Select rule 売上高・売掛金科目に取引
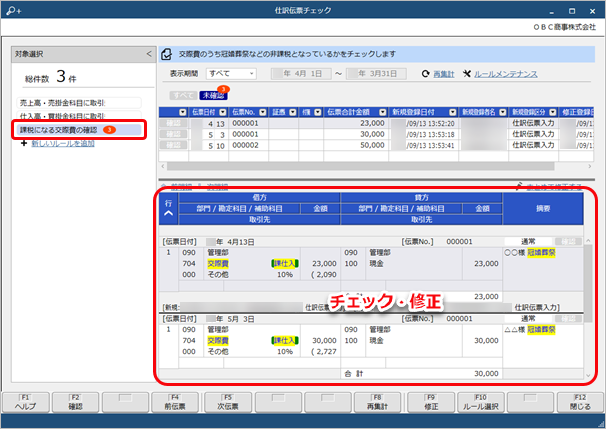Image resolution: width=606 pixels, height=429 pixels. [x=79, y=103]
